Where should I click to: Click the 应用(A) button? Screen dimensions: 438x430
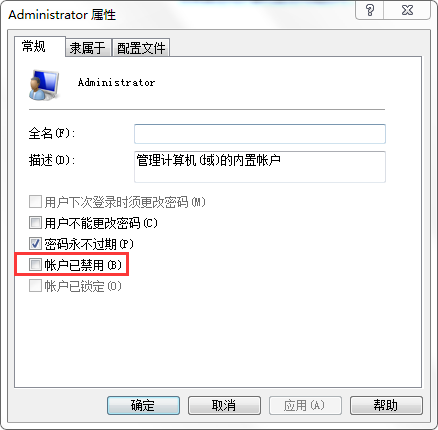305,405
